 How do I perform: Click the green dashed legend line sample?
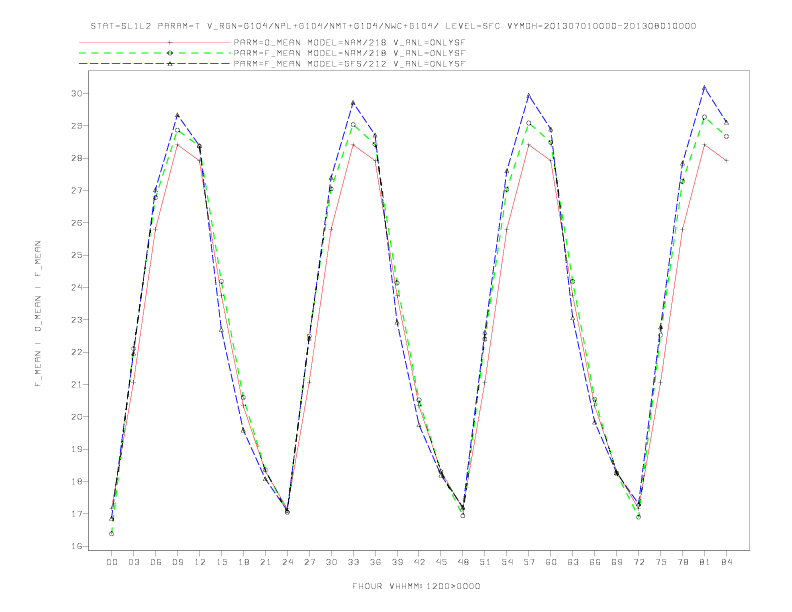click(x=155, y=53)
